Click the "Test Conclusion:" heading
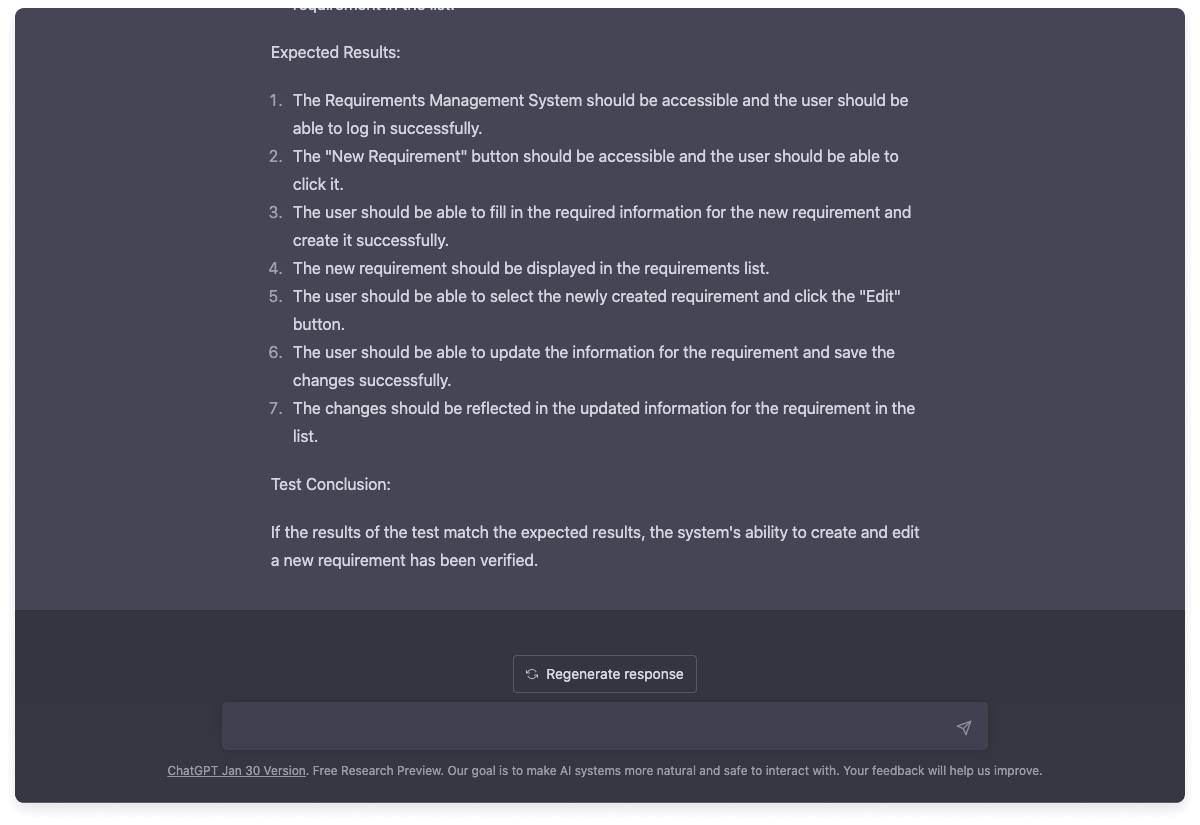The height and width of the screenshot is (825, 1200). (330, 484)
